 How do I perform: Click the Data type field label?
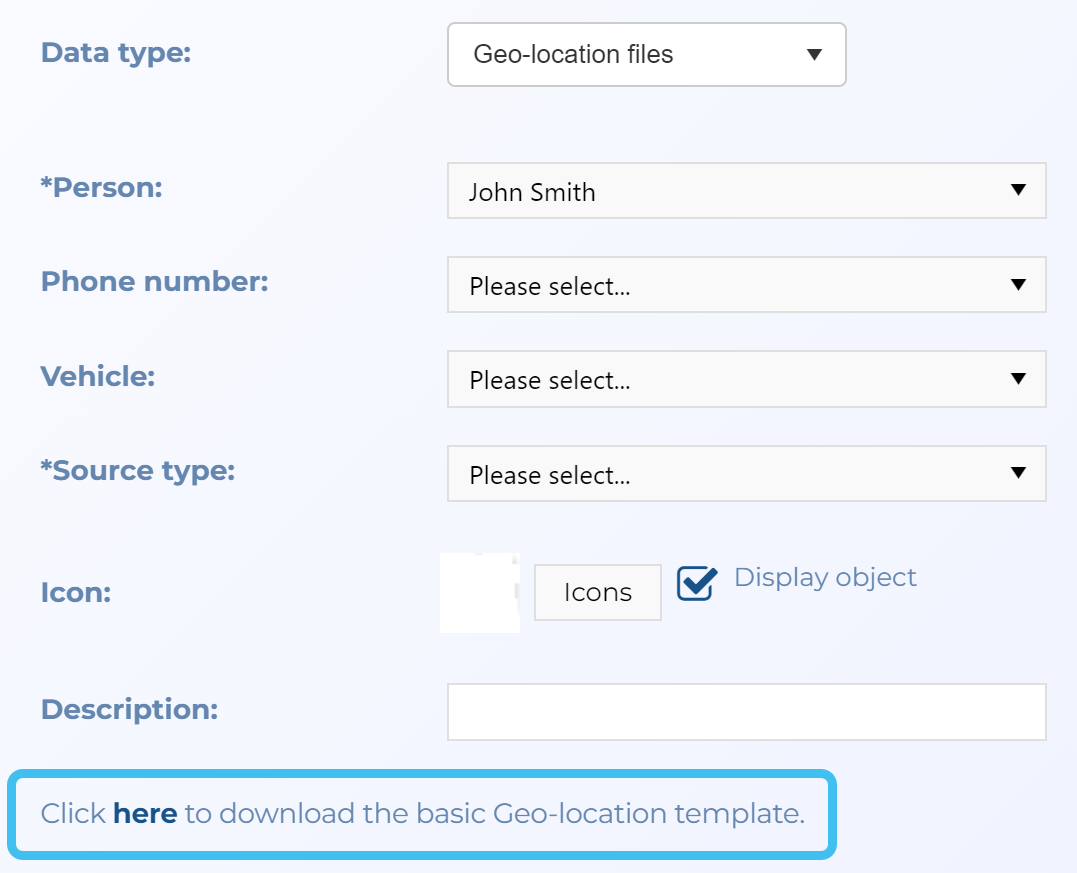(x=115, y=52)
